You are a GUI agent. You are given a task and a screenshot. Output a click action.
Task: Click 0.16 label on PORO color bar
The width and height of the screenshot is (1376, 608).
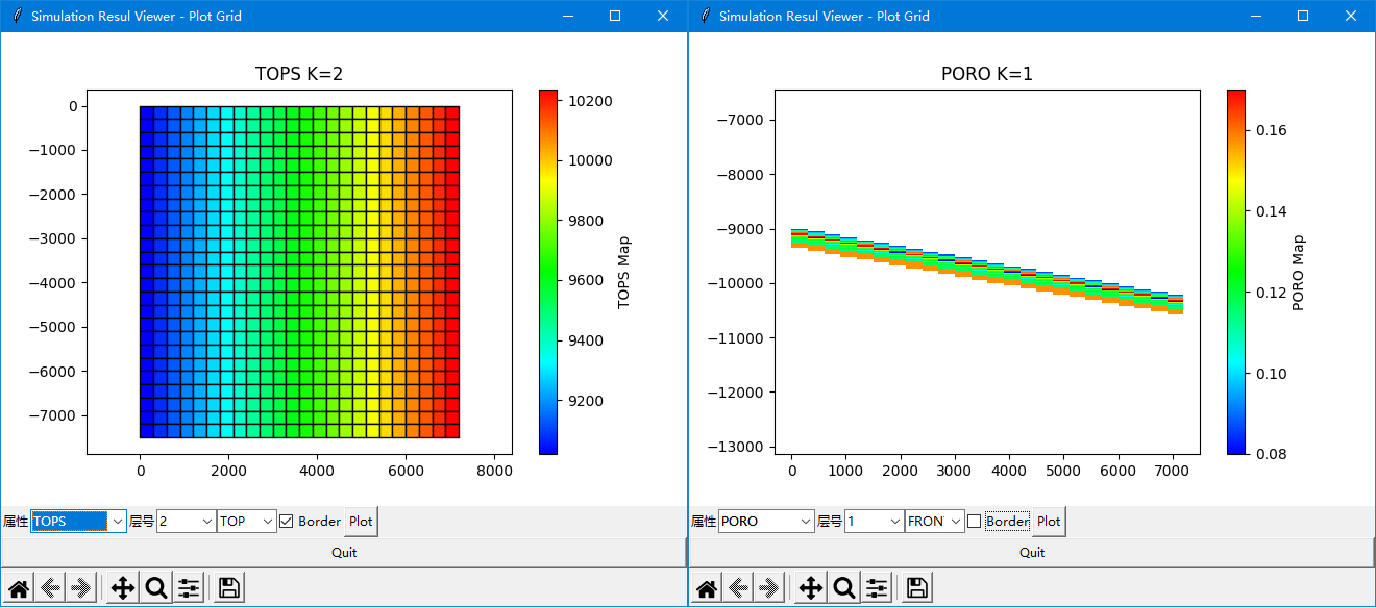[x=1270, y=130]
